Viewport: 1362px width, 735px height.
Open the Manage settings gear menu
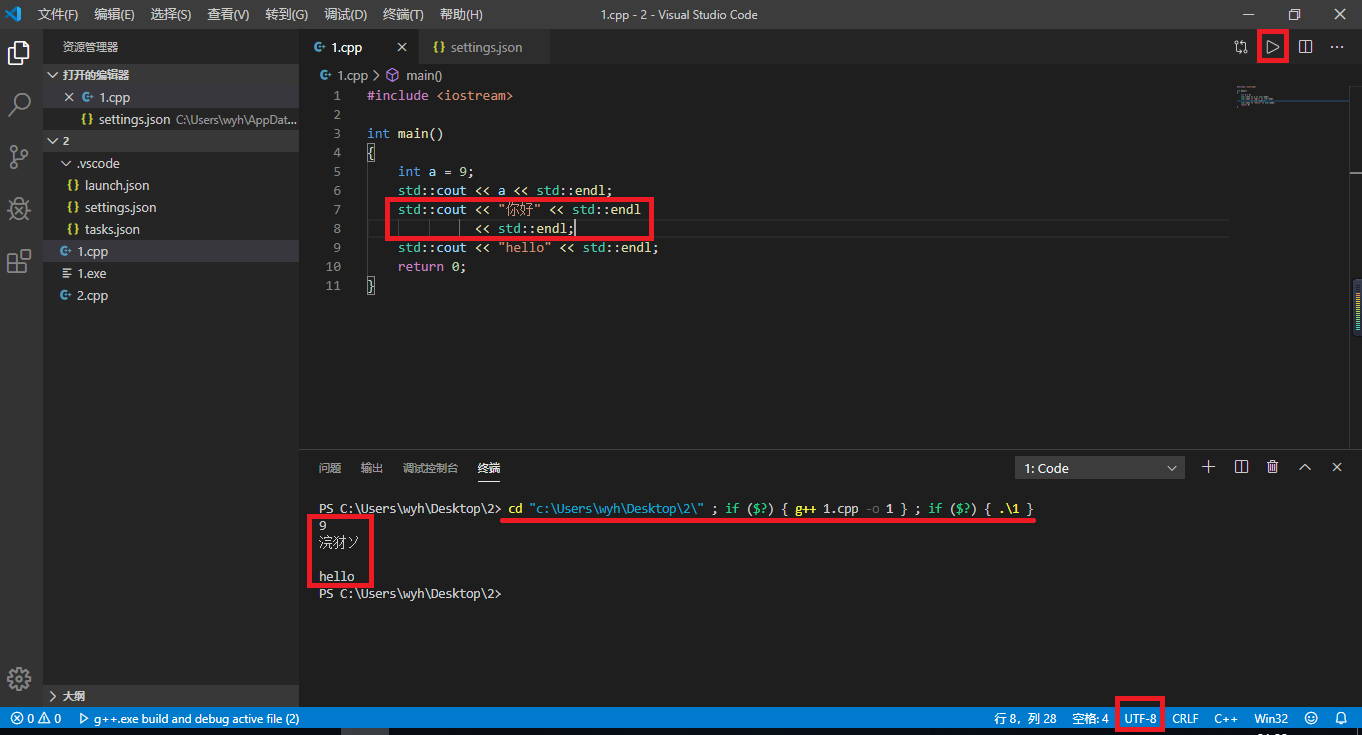pyautogui.click(x=20, y=678)
